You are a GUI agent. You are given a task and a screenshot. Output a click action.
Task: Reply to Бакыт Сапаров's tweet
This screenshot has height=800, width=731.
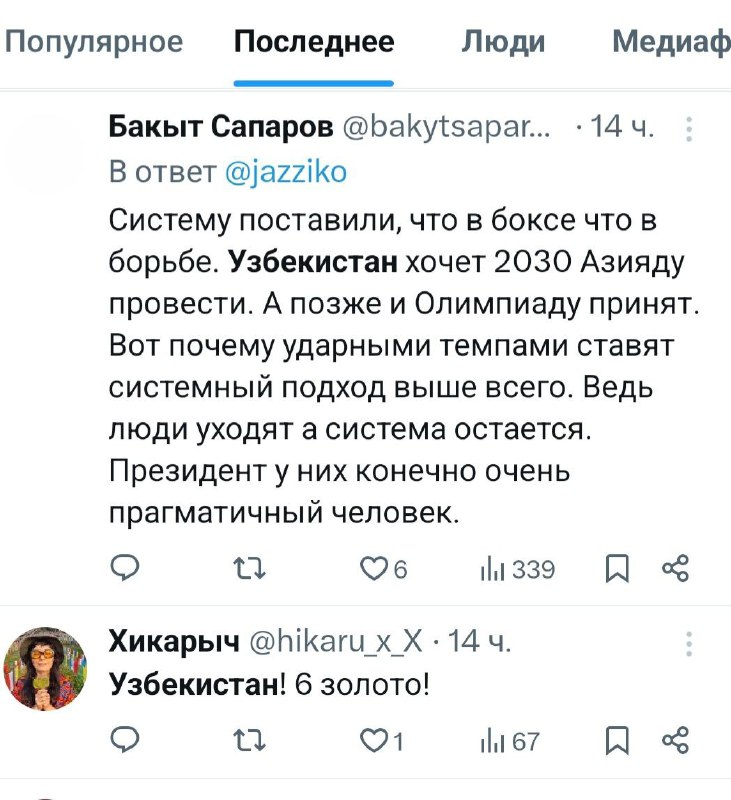click(x=125, y=568)
